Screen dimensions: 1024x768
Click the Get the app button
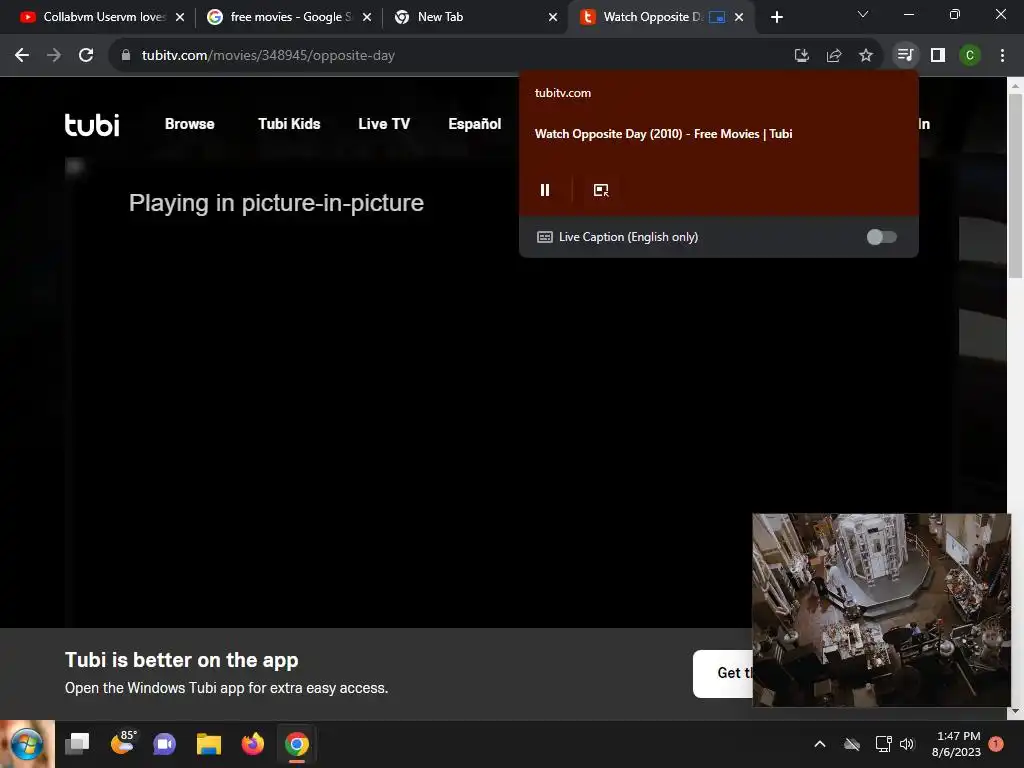(x=723, y=673)
